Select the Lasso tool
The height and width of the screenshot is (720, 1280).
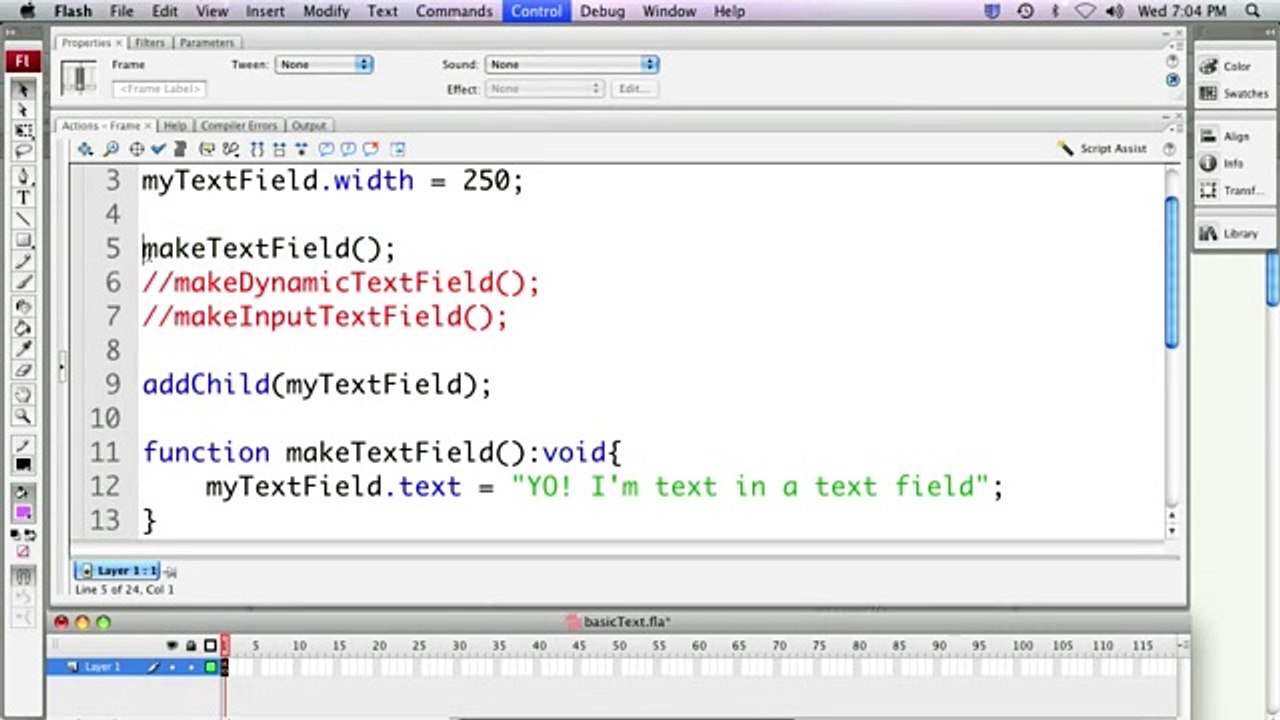click(23, 152)
